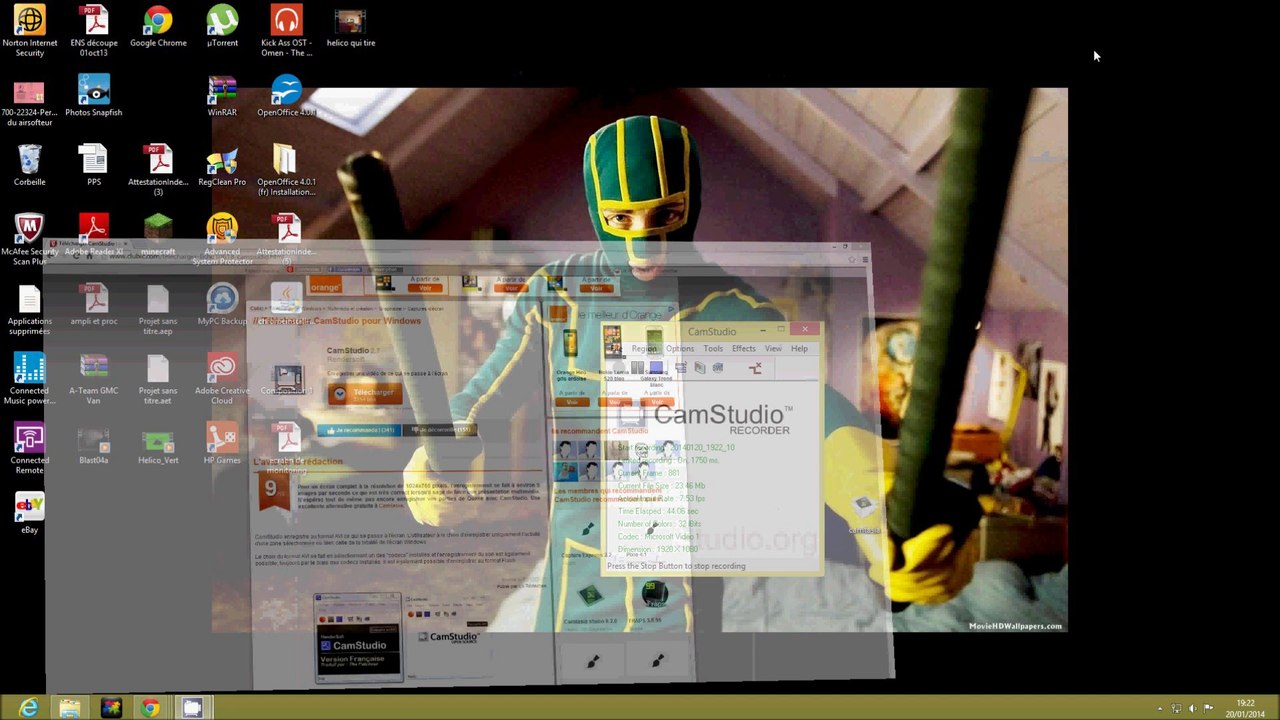Screen dimensions: 1280x720
Task: Open the Help menu in CamStudio
Action: point(799,349)
